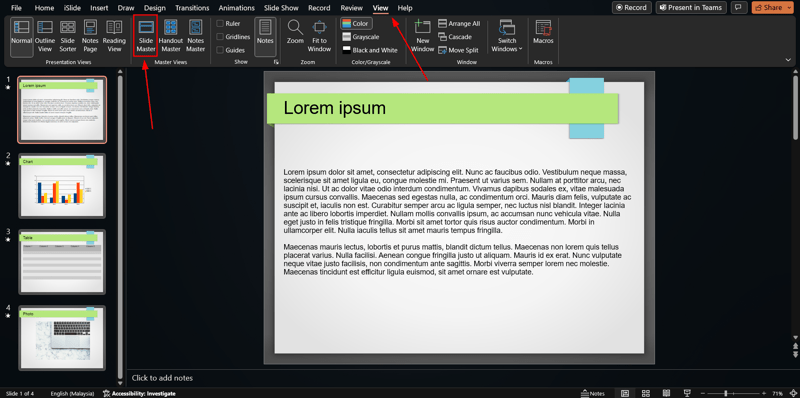Open the Animations tab
Screen dimensions: 800x398
[237, 8]
